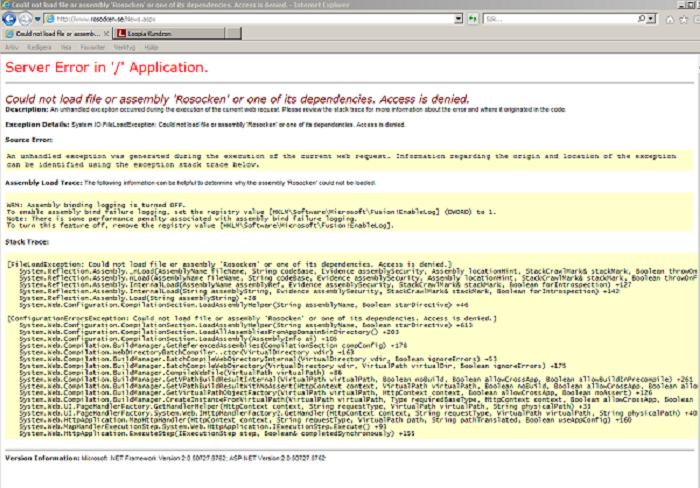700x488 pixels.
Task: Click the 'Description:' label
Action: pos(26,109)
